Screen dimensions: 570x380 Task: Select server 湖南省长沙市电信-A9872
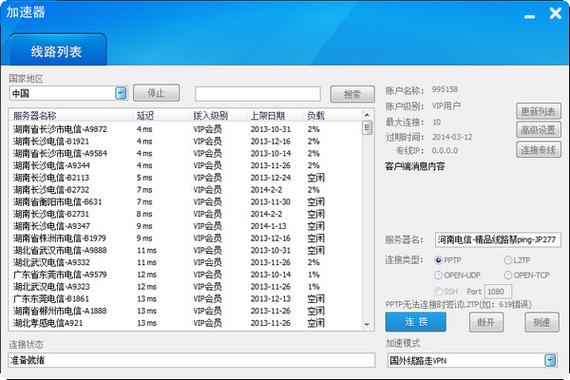click(x=185, y=129)
